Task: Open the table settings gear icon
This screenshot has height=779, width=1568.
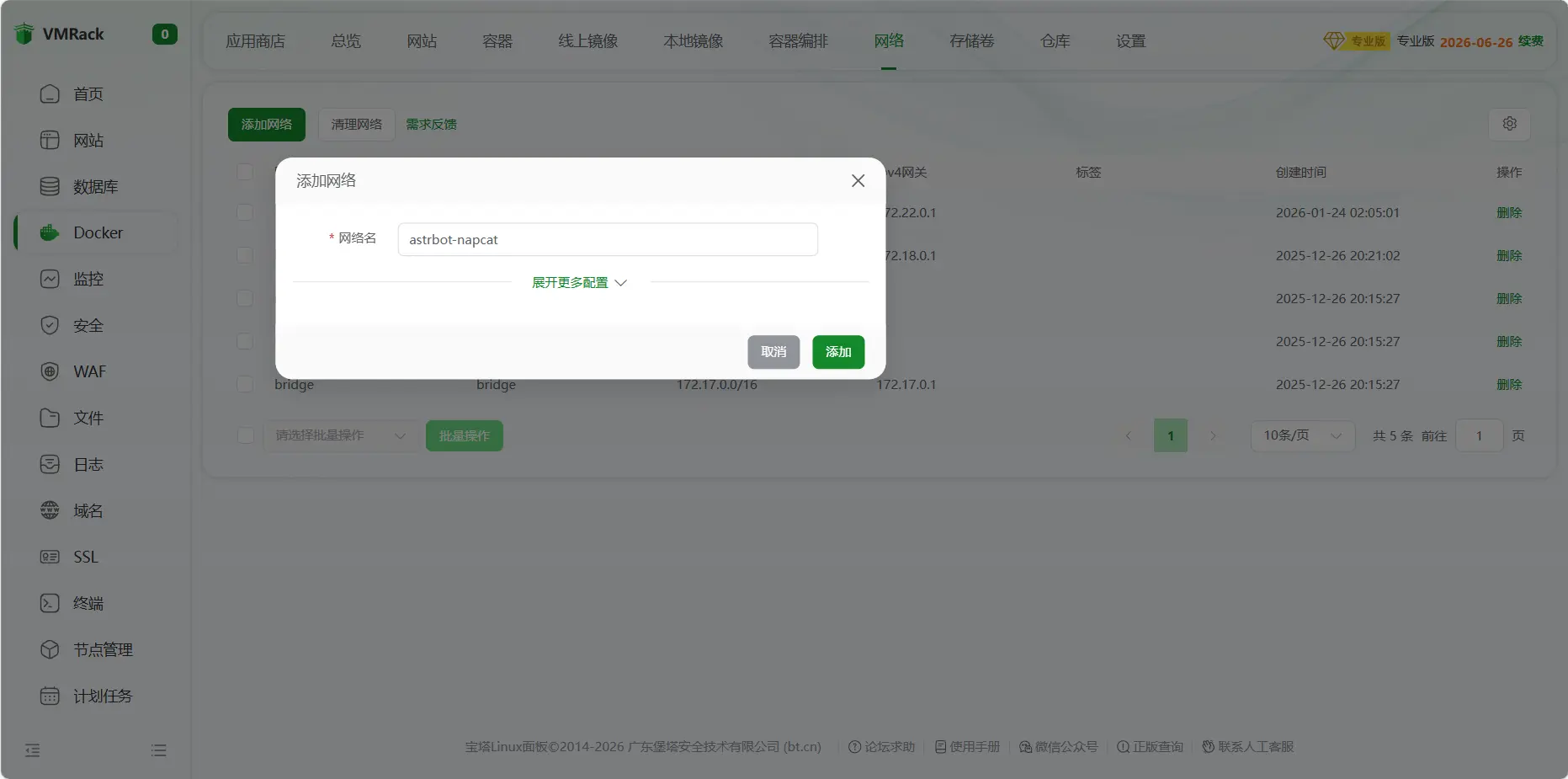Action: click(1509, 124)
